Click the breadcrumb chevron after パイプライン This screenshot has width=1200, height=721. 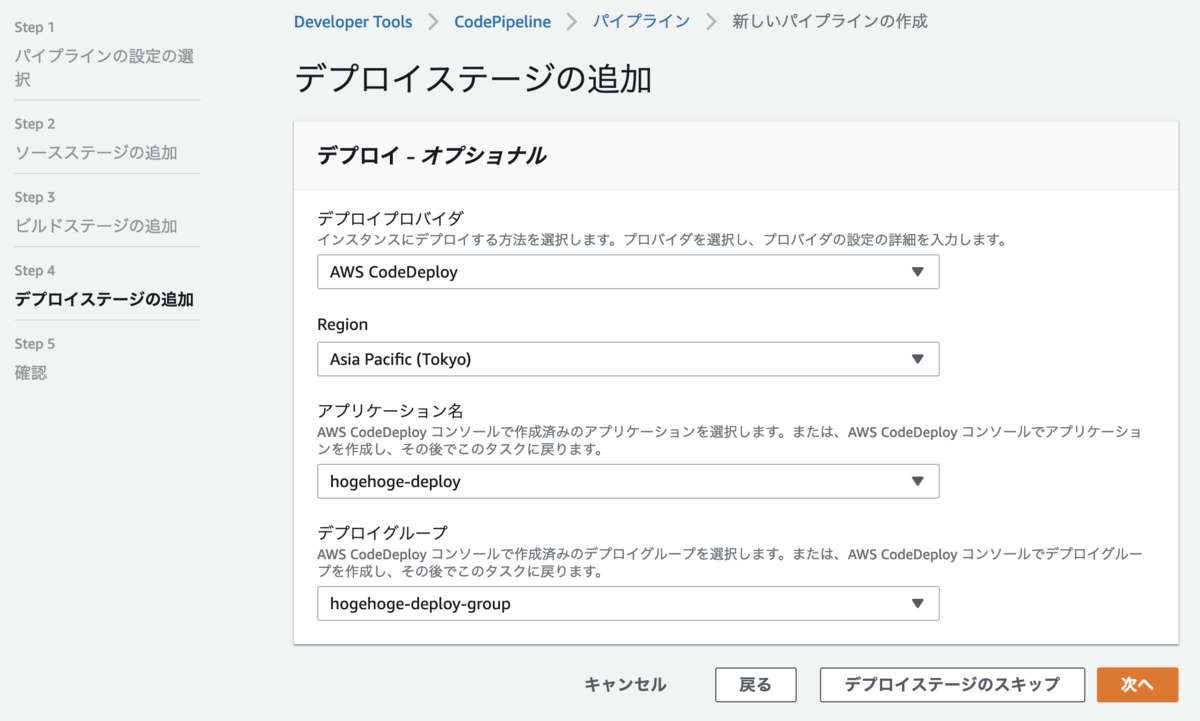pyautogui.click(x=711, y=22)
